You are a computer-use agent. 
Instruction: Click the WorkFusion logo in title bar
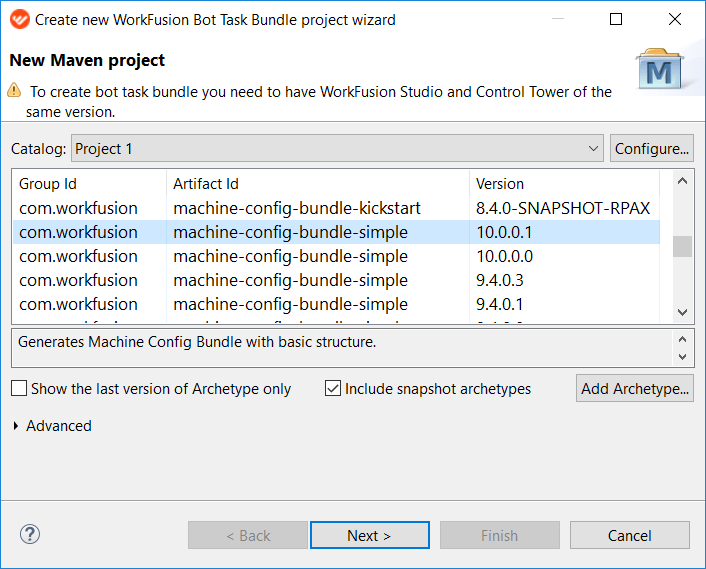coord(19,19)
